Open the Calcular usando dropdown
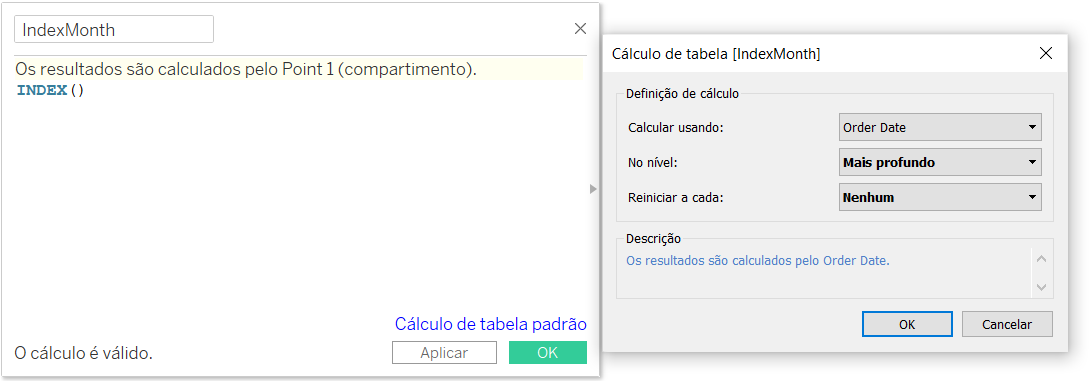This screenshot has height=381, width=1091. tap(940, 127)
